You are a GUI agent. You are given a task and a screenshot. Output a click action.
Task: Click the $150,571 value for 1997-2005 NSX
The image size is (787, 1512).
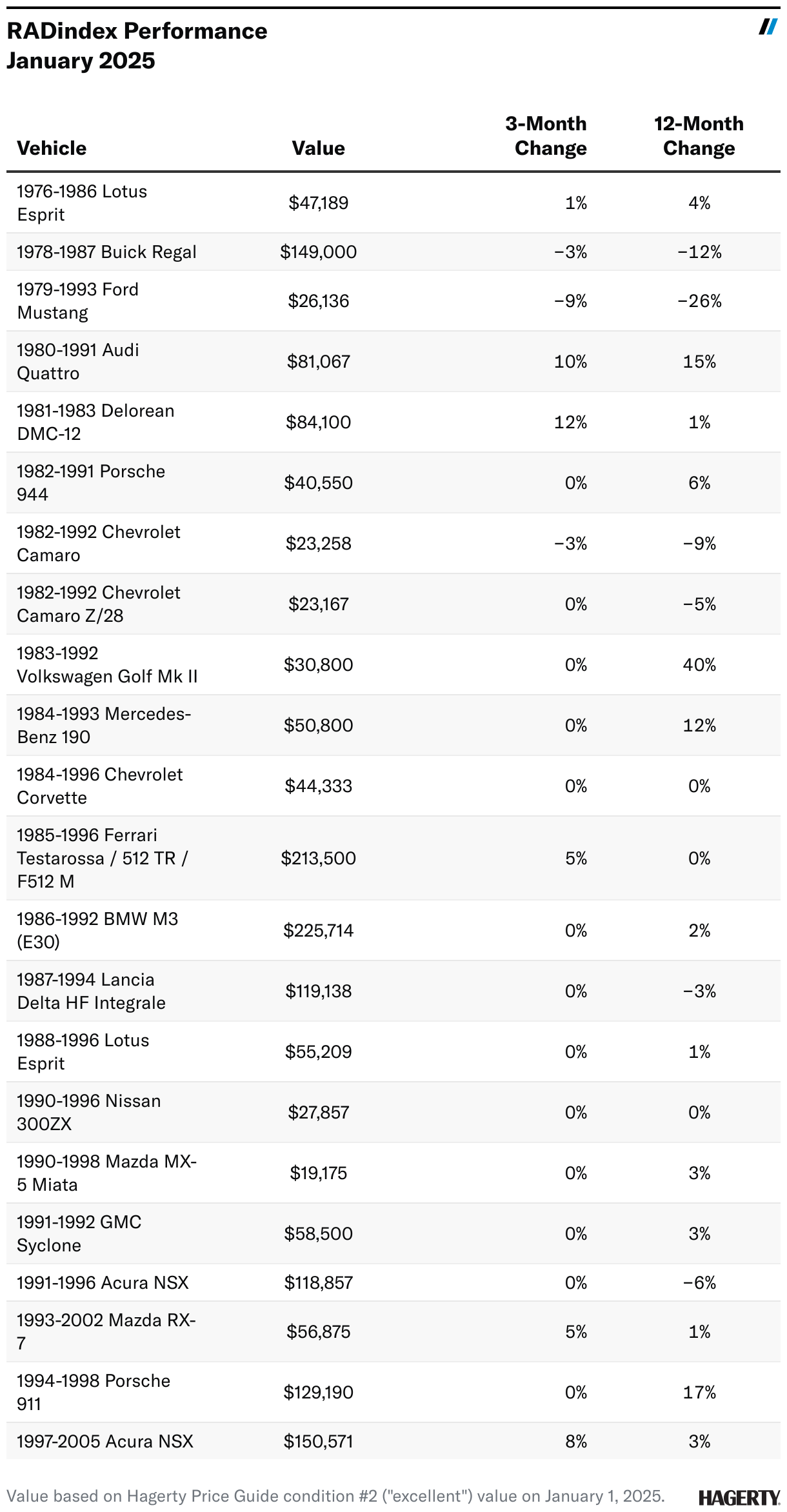tap(318, 1442)
